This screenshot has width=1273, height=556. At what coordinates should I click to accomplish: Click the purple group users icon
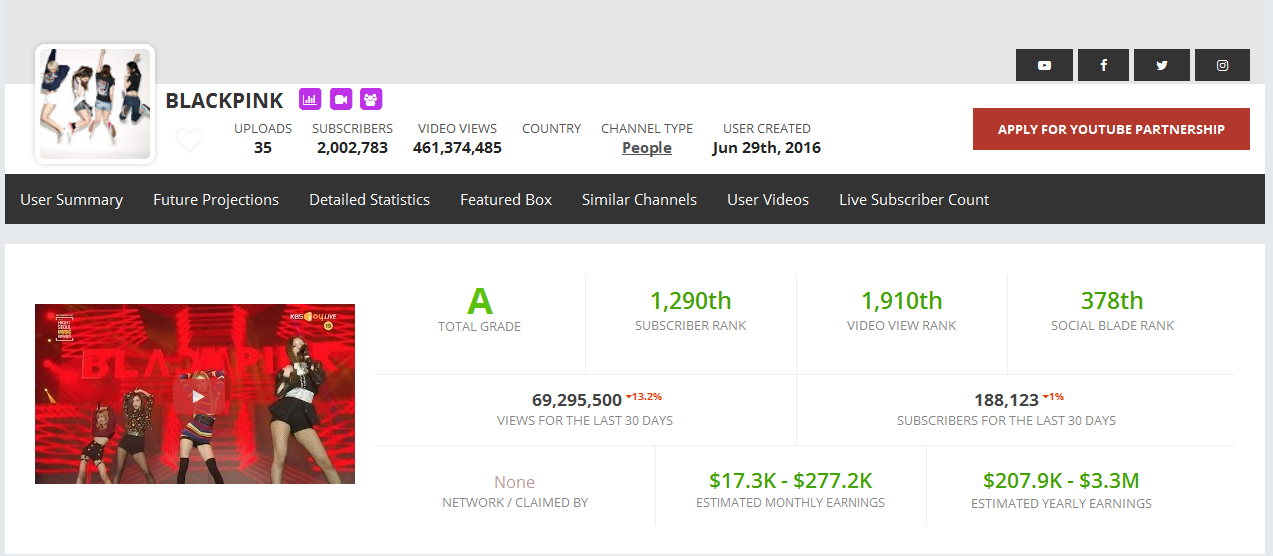pyautogui.click(x=371, y=99)
